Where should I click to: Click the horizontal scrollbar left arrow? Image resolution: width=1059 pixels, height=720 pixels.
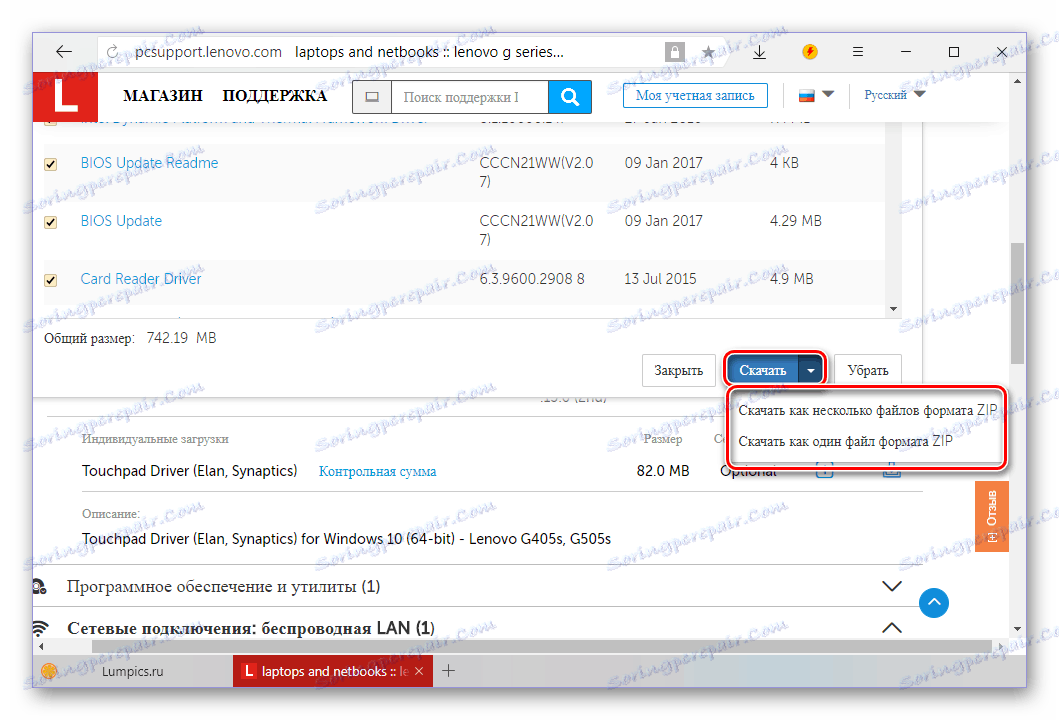[41, 646]
